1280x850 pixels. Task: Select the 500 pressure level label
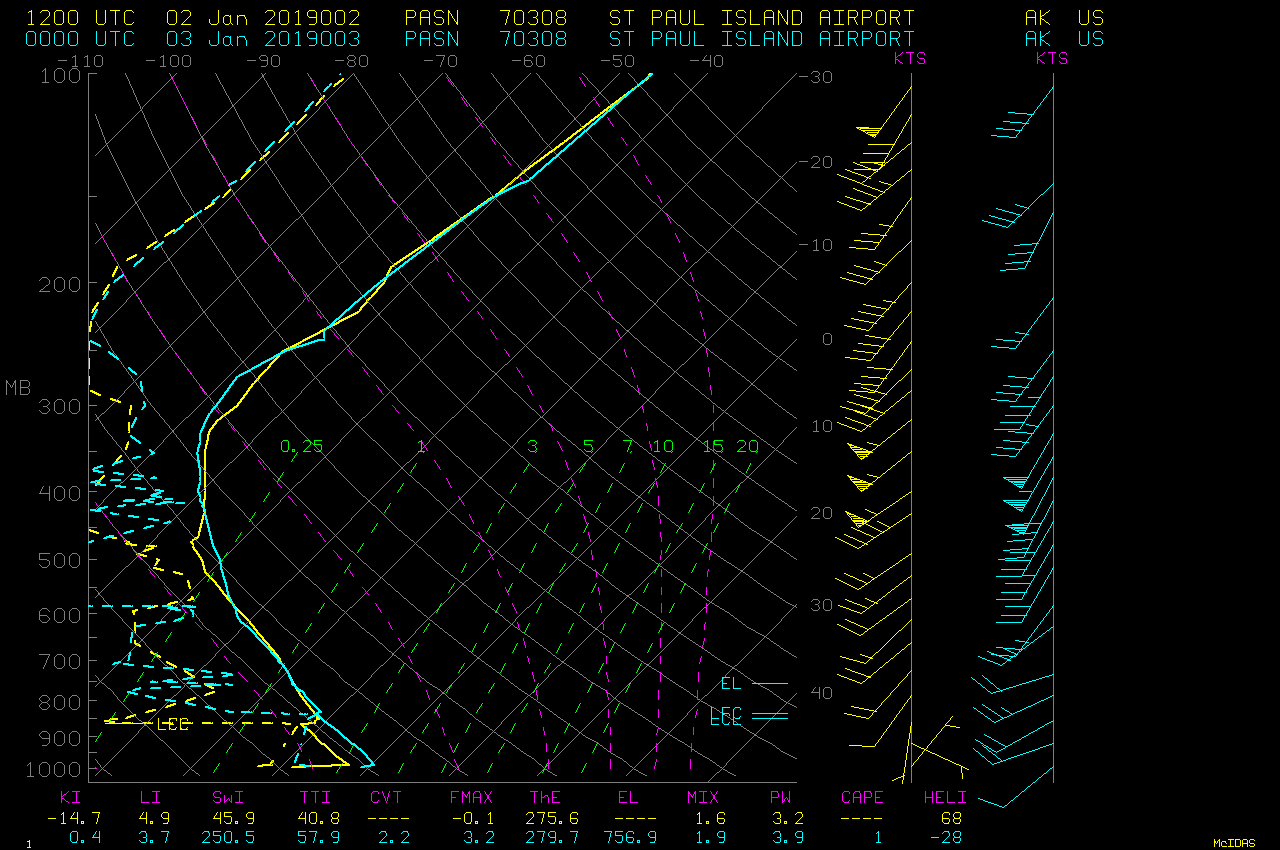tap(59, 560)
